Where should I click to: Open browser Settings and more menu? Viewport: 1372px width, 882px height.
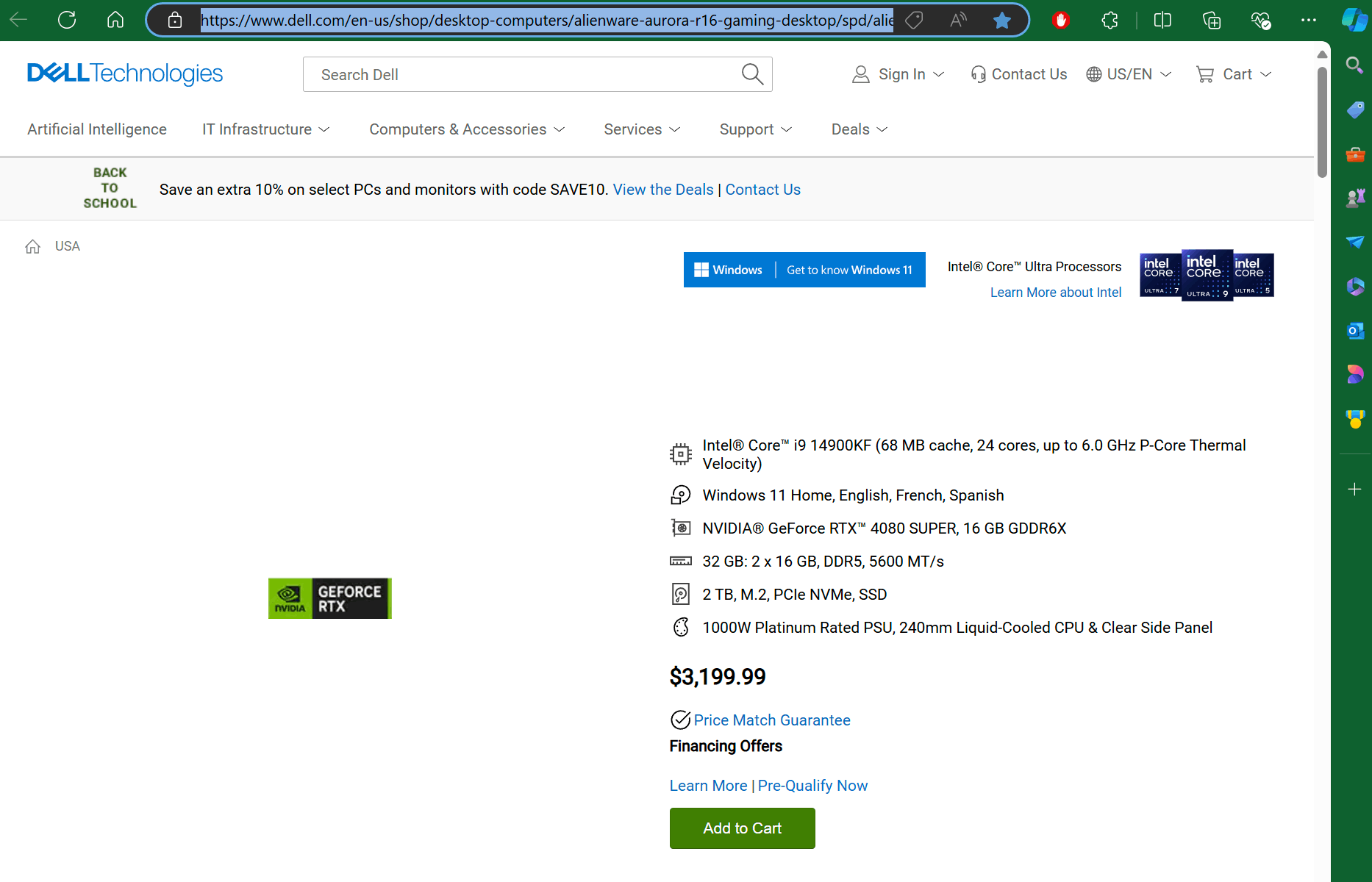coord(1309,20)
